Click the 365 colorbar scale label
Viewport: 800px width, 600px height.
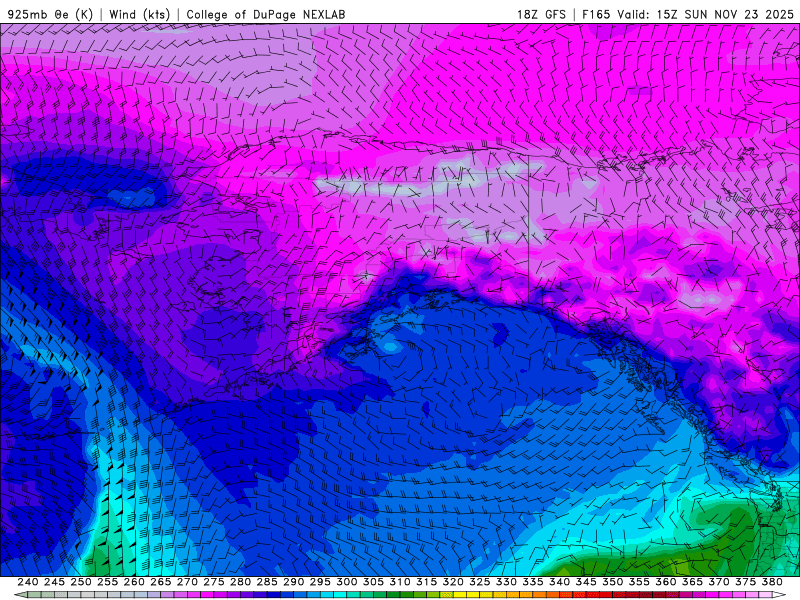click(692, 582)
